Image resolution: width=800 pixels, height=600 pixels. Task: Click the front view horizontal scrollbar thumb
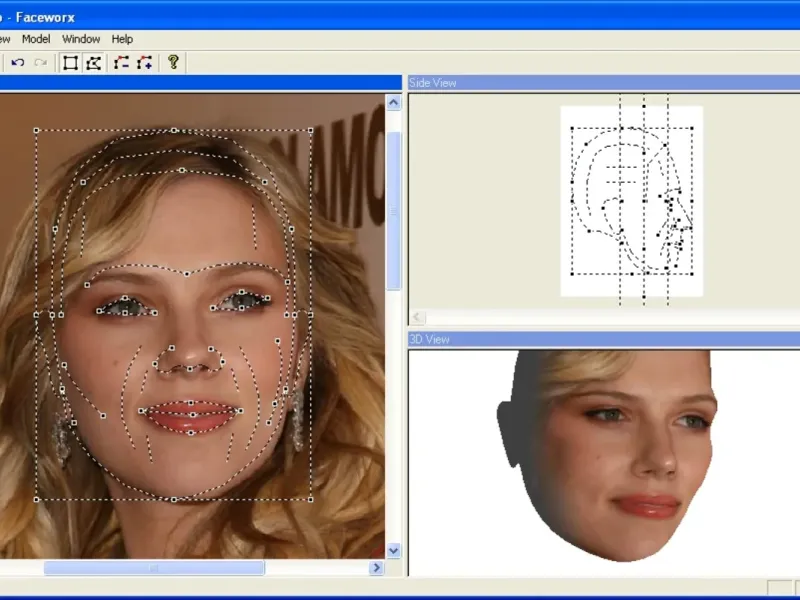coord(154,568)
